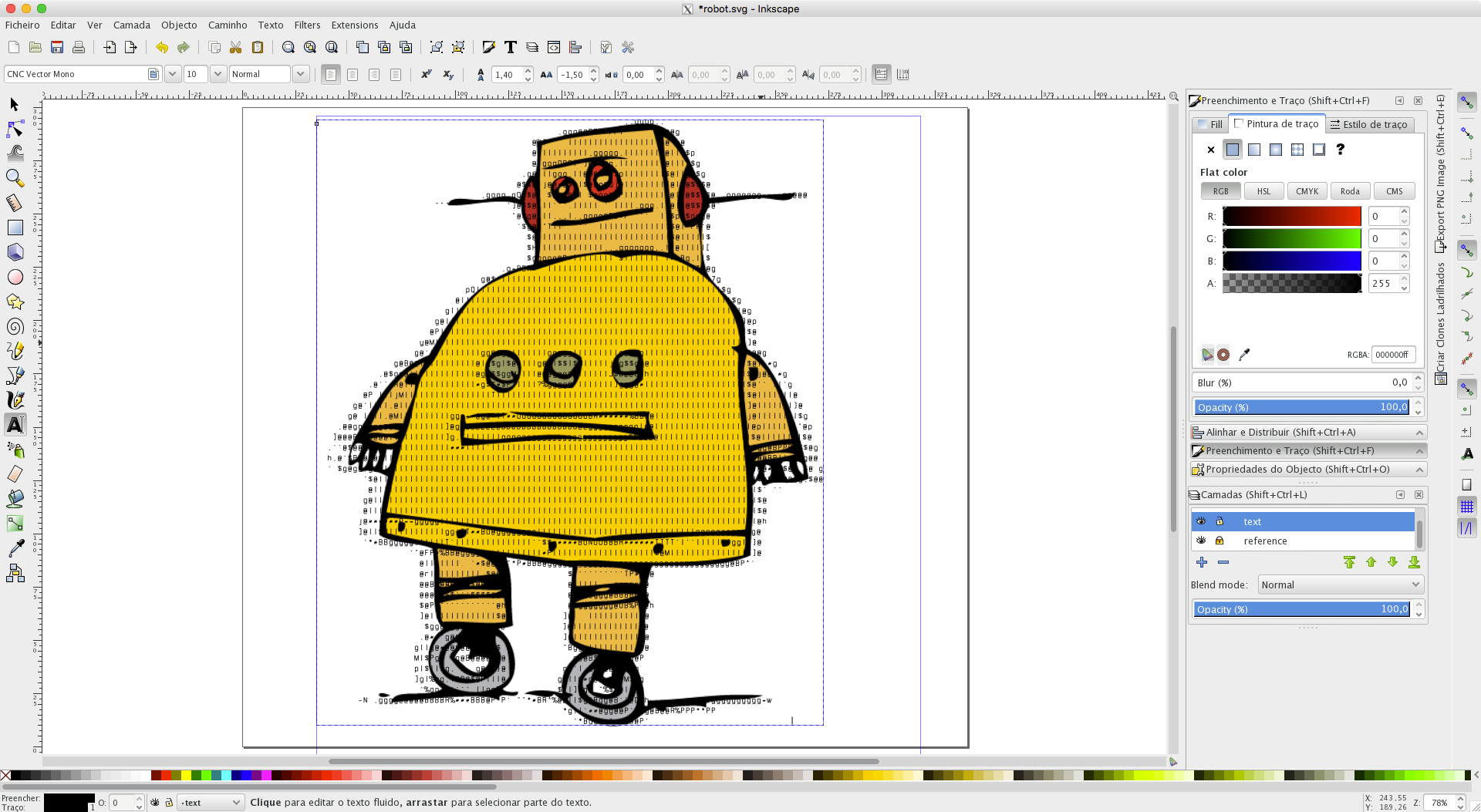Unlock the reference layer
Viewport: 1481px width, 812px height.
[x=1220, y=541]
